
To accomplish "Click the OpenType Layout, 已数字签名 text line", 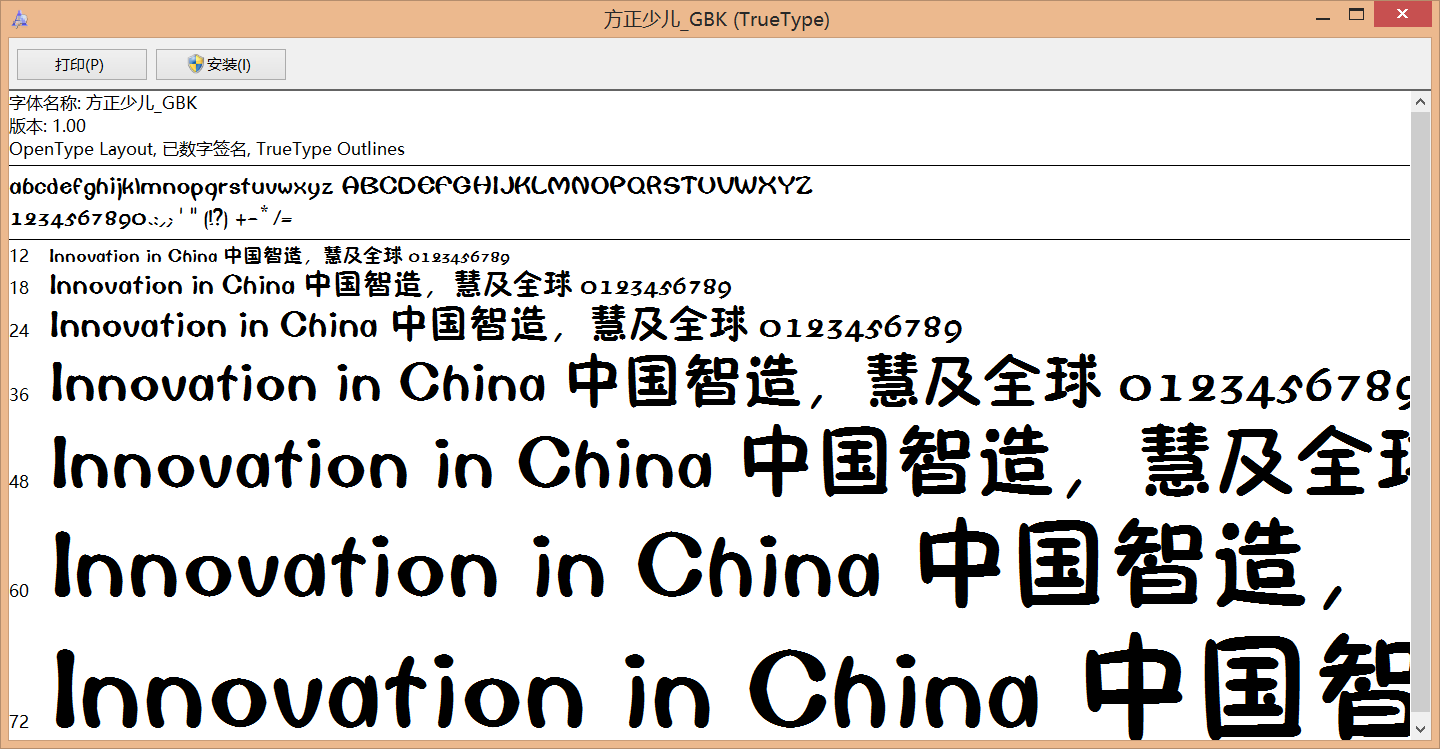I will tap(207, 149).
